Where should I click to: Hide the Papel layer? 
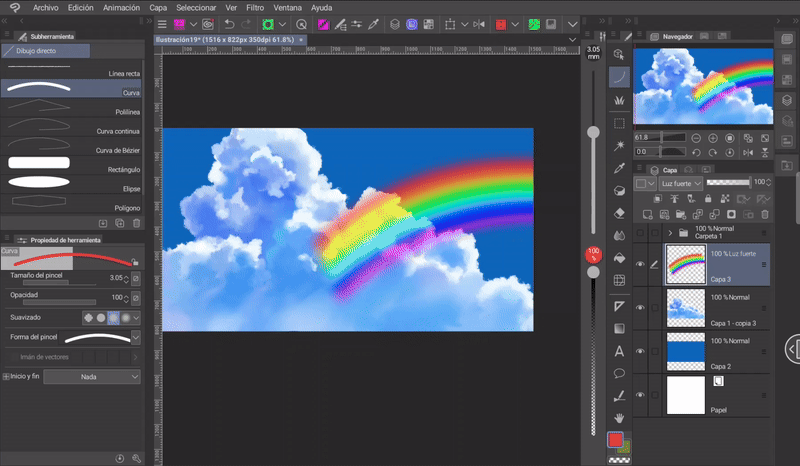coord(640,395)
